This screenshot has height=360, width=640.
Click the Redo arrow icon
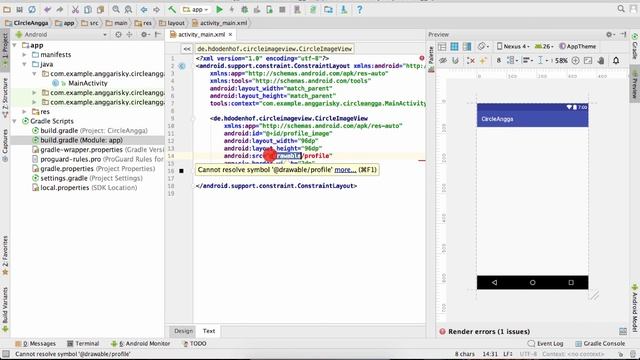(x=60, y=9)
